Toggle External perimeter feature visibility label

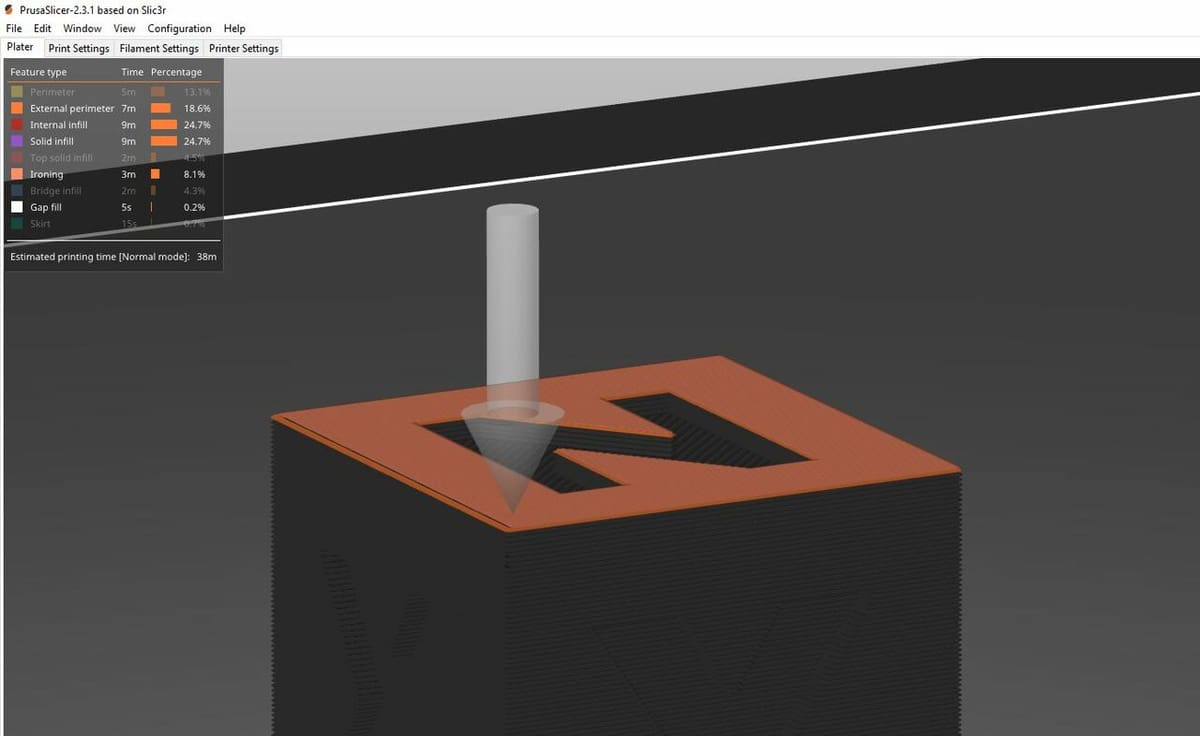pos(72,108)
